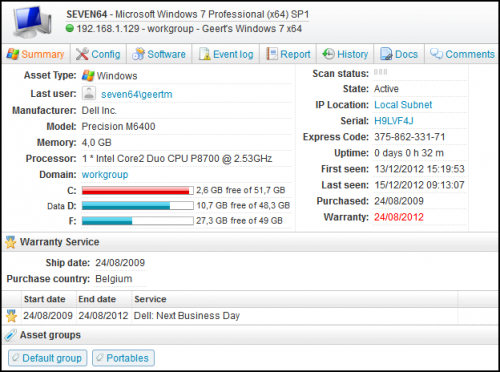Open the Default group asset group
Image resolution: width=500 pixels, height=372 pixels.
pyautogui.click(x=48, y=358)
